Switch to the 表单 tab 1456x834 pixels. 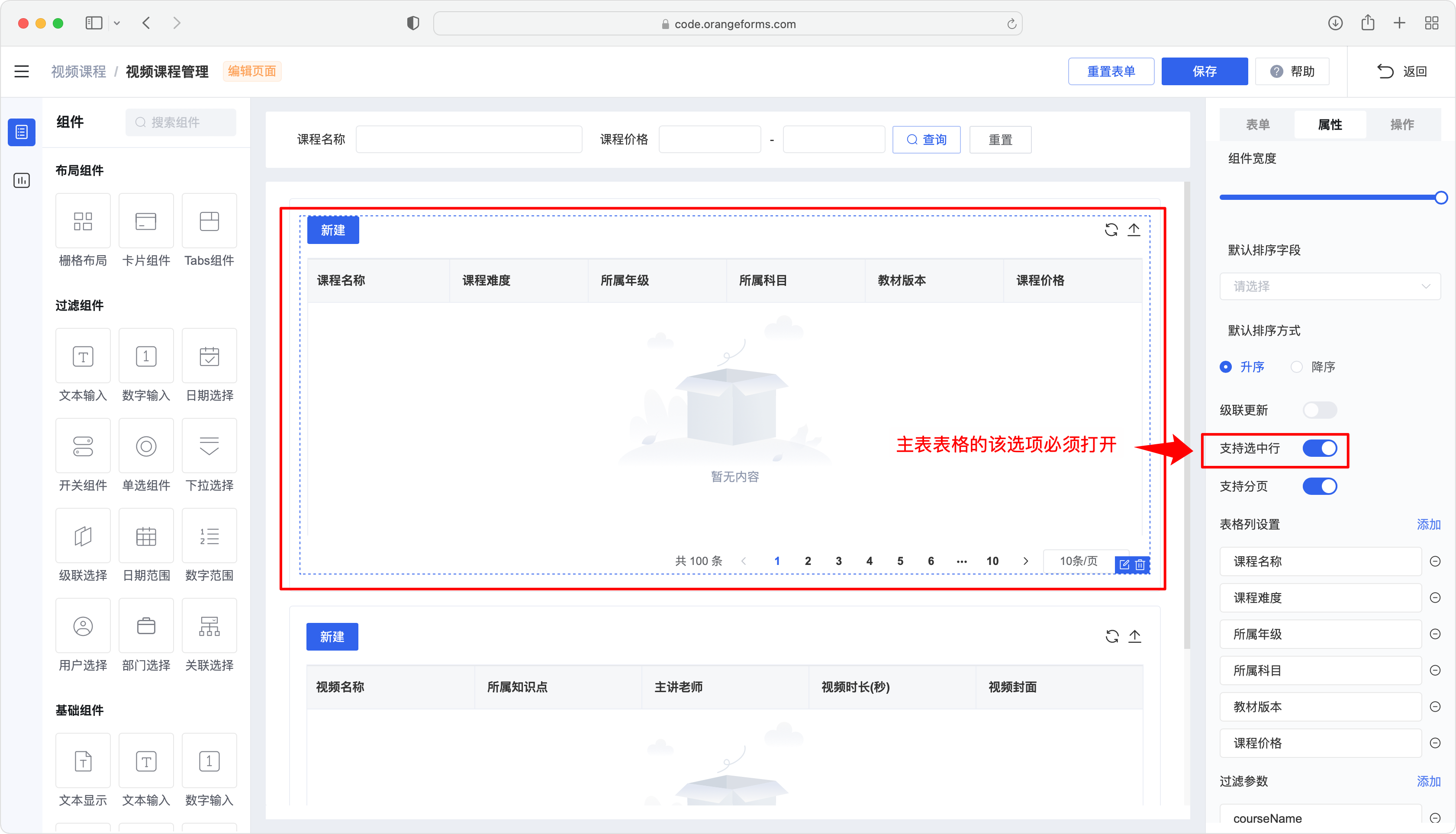click(1258, 124)
